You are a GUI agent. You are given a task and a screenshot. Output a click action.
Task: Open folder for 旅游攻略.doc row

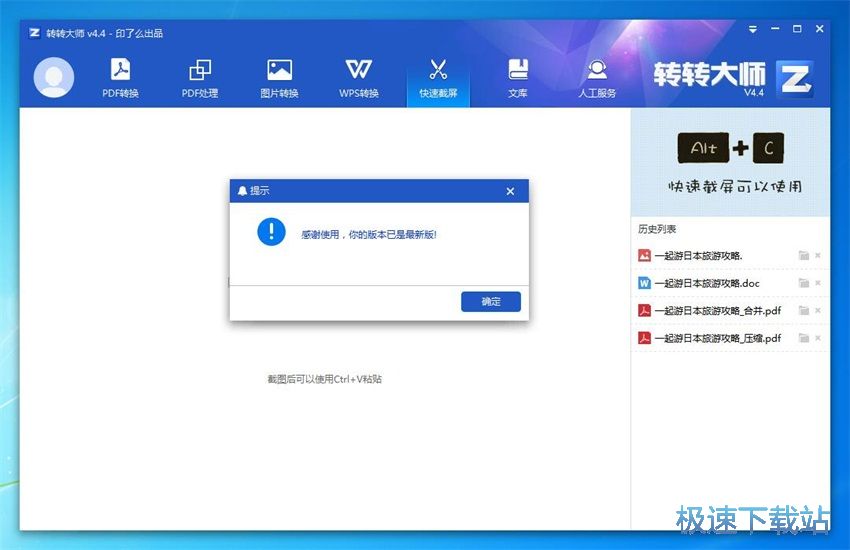[x=803, y=283]
